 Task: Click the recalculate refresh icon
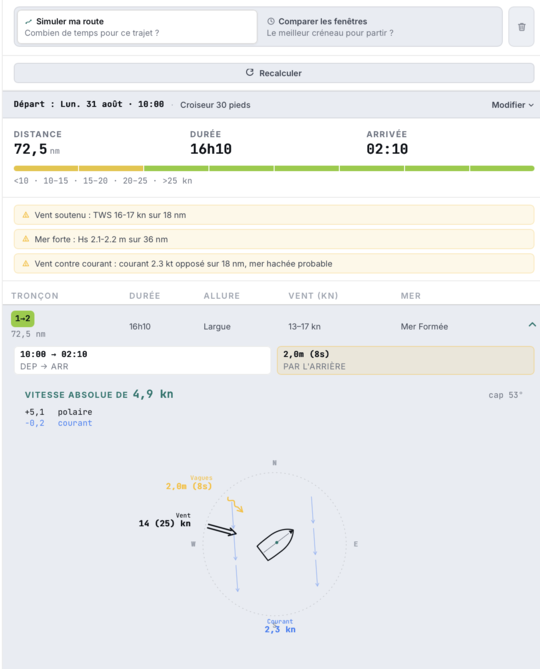[250, 73]
